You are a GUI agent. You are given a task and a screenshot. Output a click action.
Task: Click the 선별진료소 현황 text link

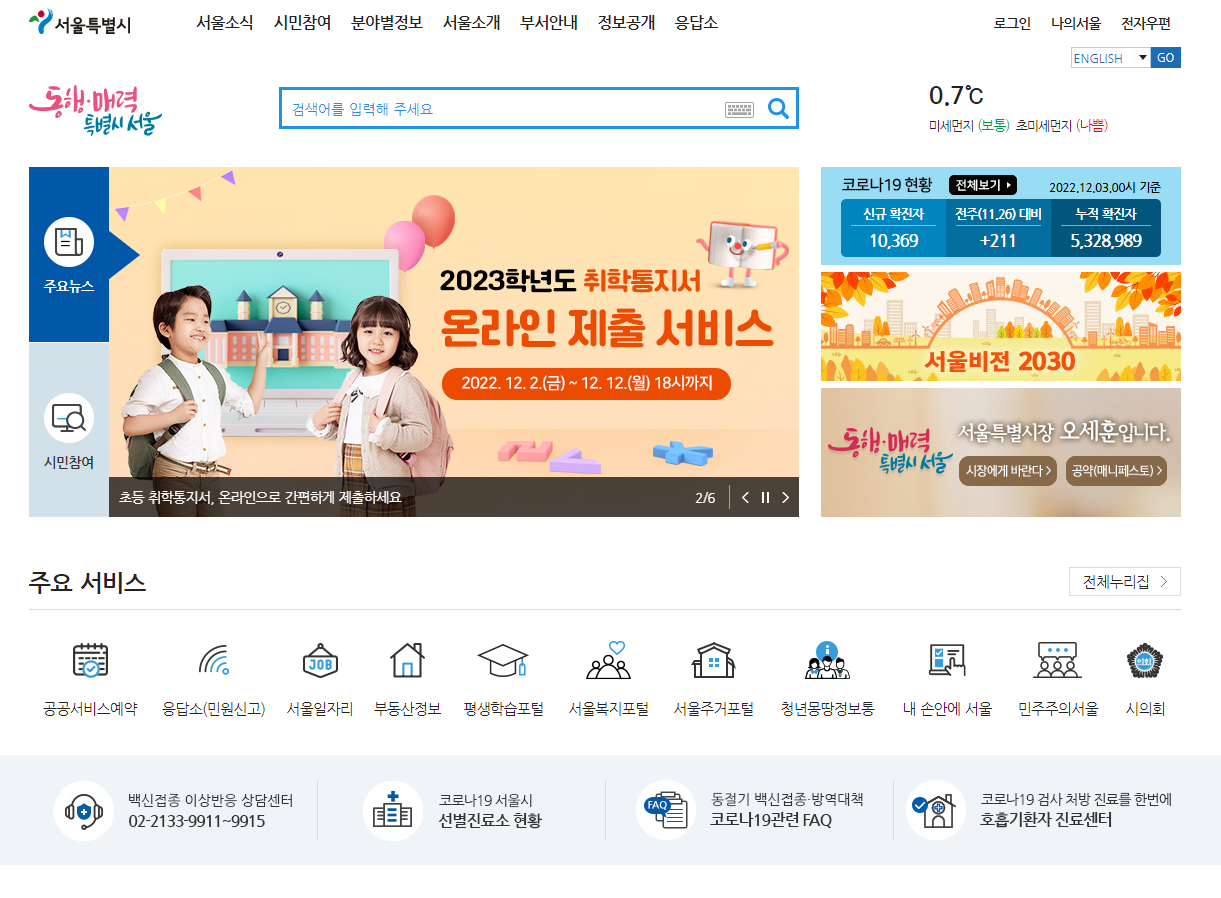pos(490,821)
